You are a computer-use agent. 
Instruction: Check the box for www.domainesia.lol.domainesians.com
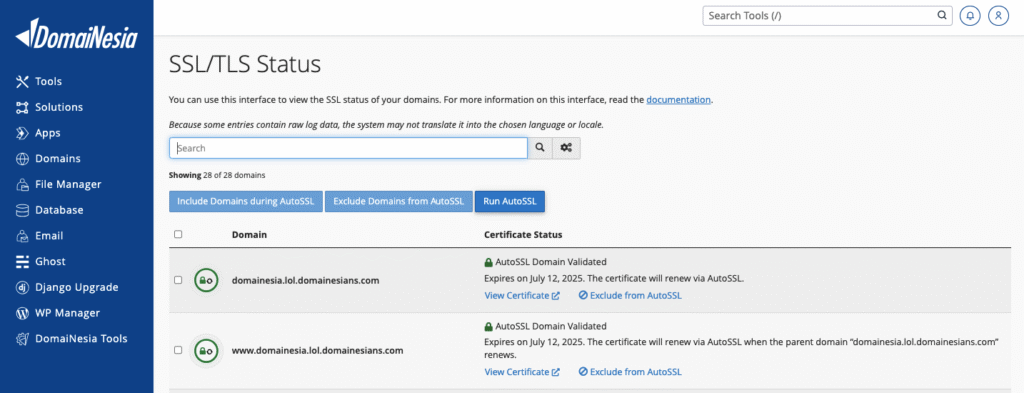tap(178, 350)
